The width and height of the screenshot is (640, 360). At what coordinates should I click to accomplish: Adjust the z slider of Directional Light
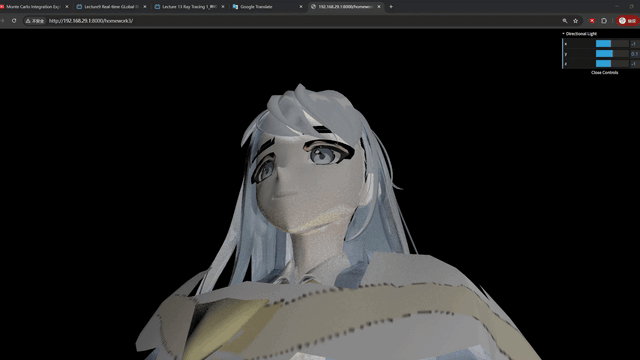point(612,63)
